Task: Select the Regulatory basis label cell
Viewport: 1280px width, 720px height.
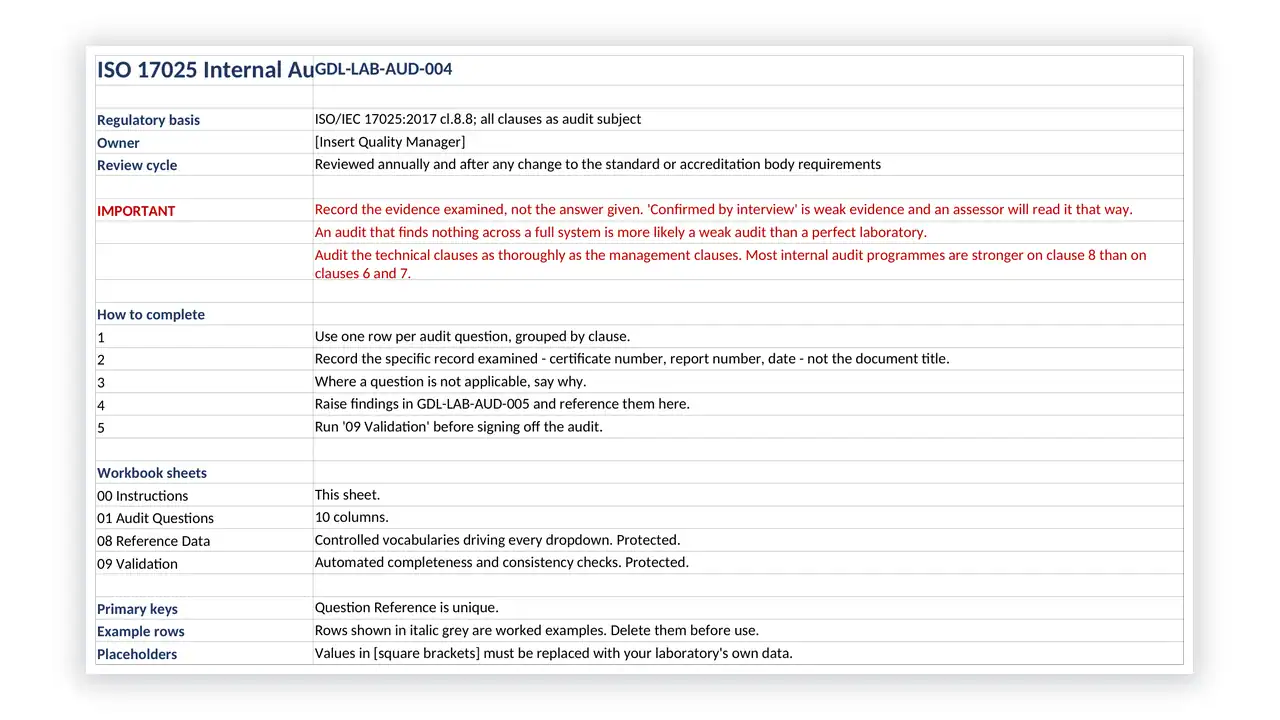Action: pos(204,120)
